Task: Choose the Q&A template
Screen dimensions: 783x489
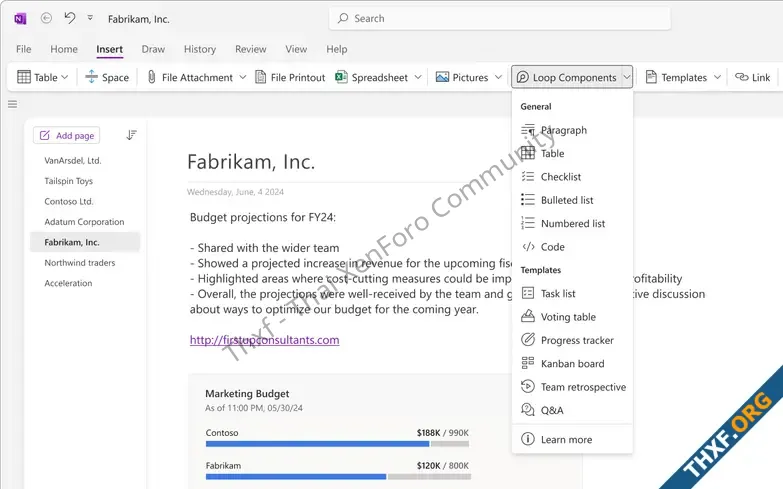Action: [572, 410]
